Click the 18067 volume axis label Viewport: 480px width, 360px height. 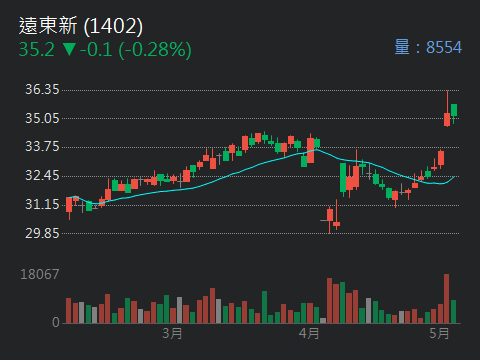coord(40,274)
